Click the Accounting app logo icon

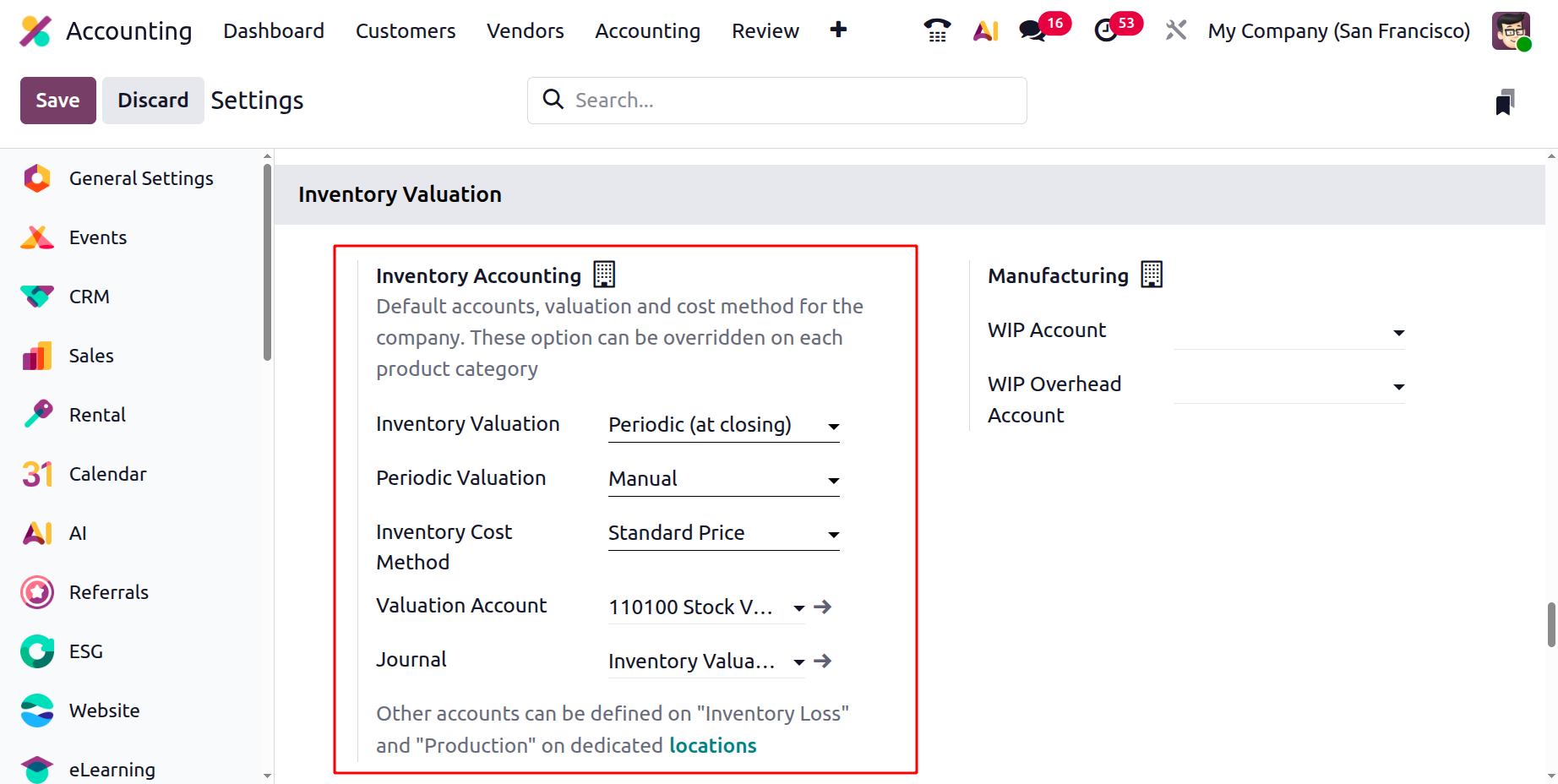click(x=35, y=31)
